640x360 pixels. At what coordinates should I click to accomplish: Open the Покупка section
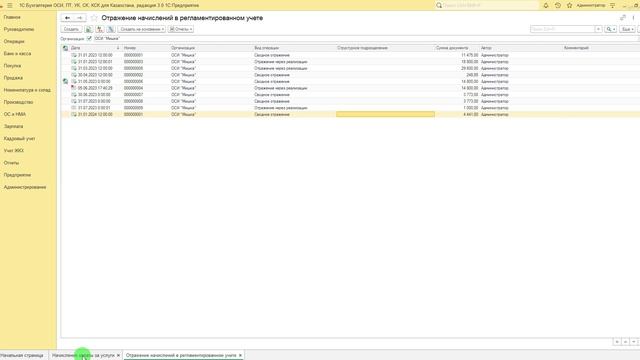[12, 66]
